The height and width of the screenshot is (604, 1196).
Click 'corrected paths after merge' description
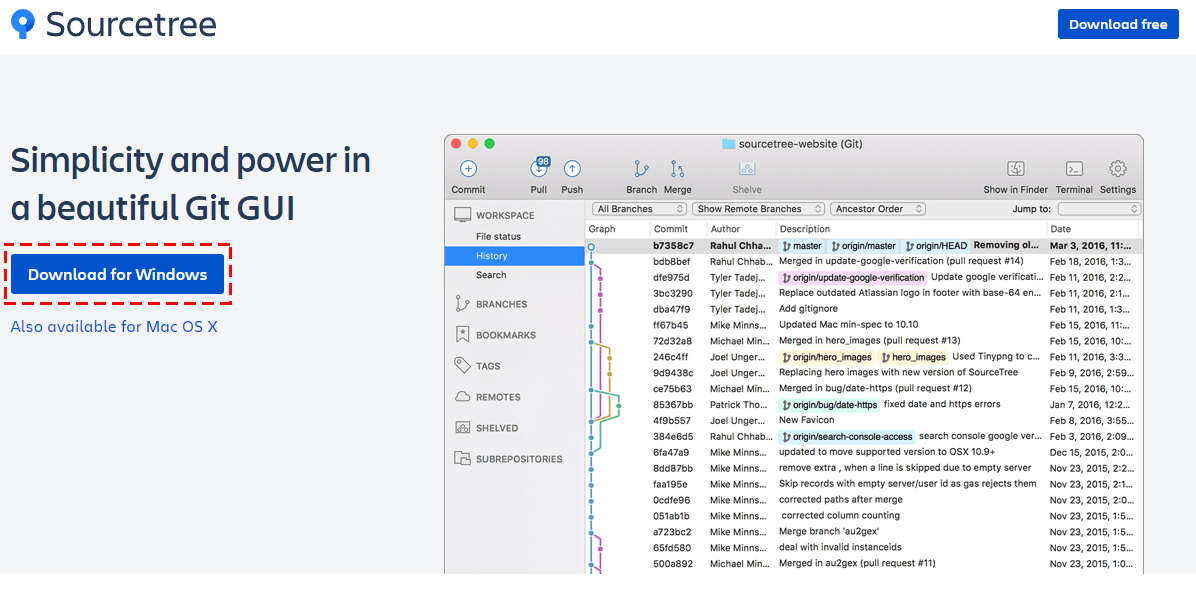coord(841,500)
